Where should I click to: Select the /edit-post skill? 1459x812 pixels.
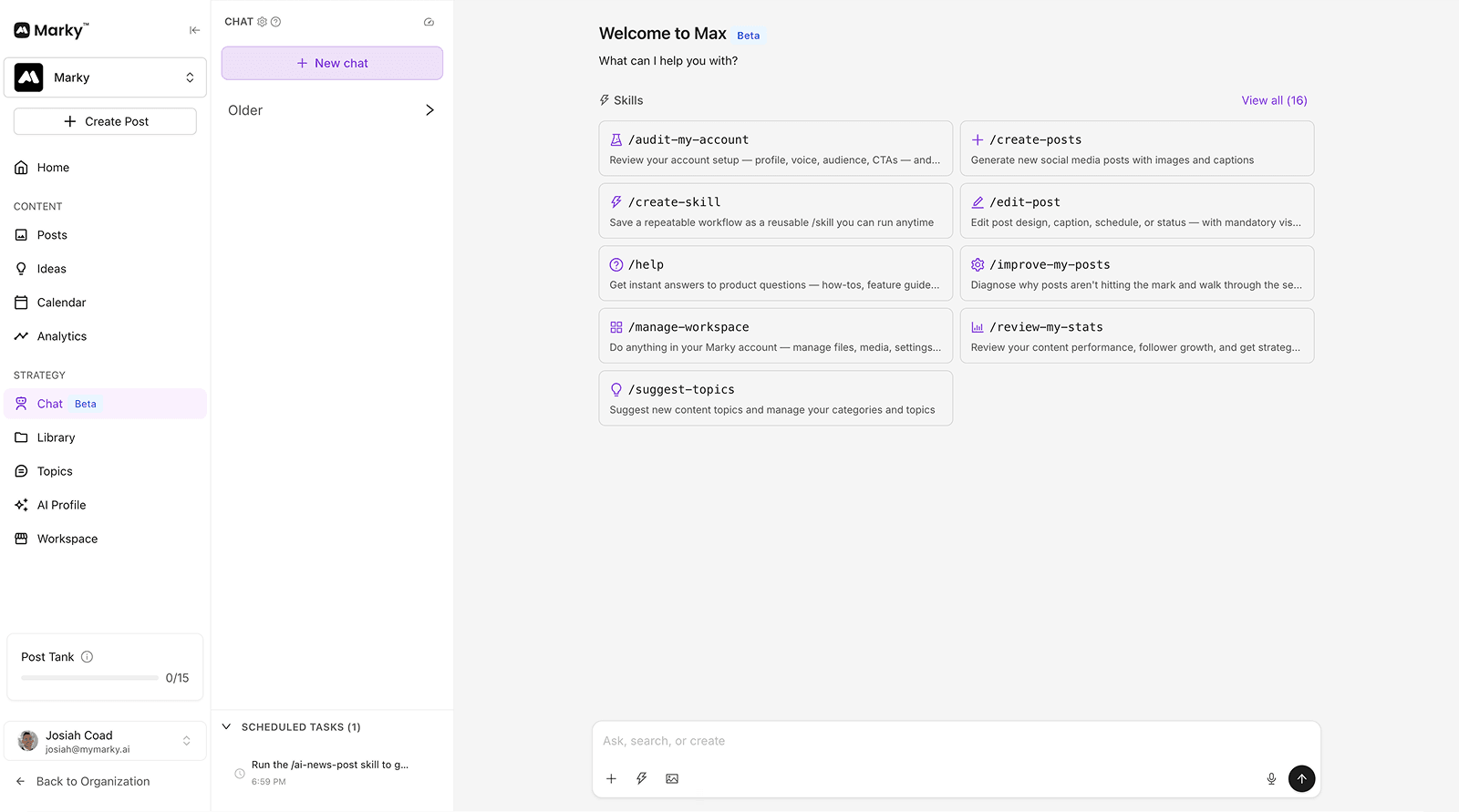[x=1137, y=211]
